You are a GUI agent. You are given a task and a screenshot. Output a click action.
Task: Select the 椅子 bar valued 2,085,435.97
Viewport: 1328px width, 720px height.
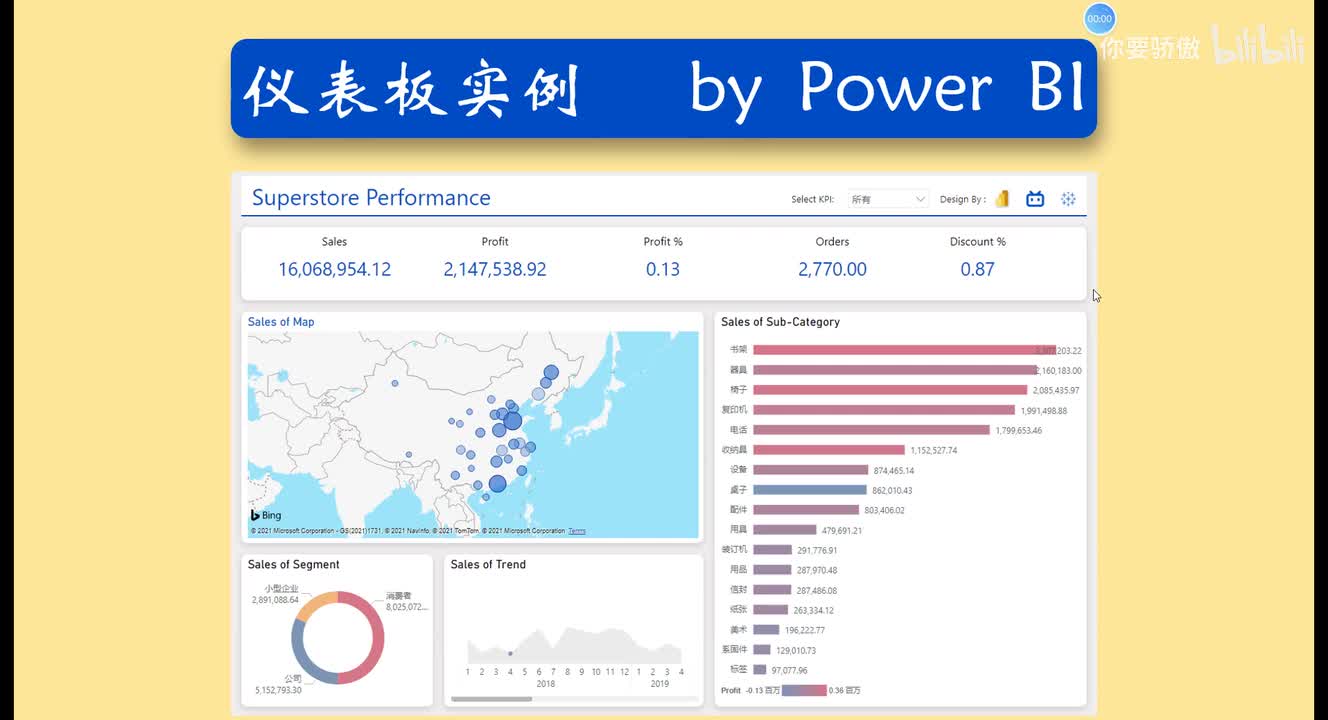tap(890, 390)
